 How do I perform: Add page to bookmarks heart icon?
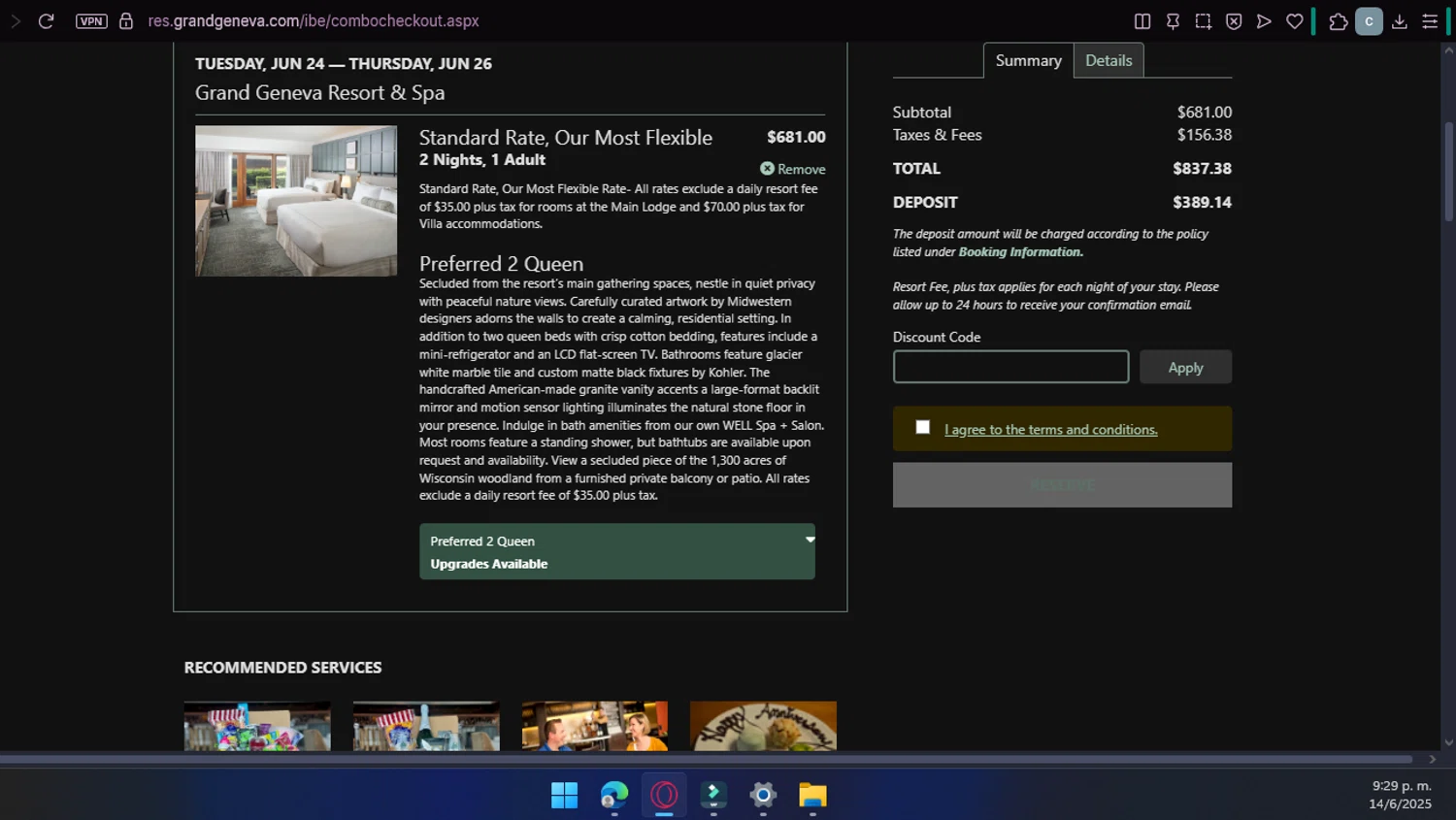point(1294,20)
